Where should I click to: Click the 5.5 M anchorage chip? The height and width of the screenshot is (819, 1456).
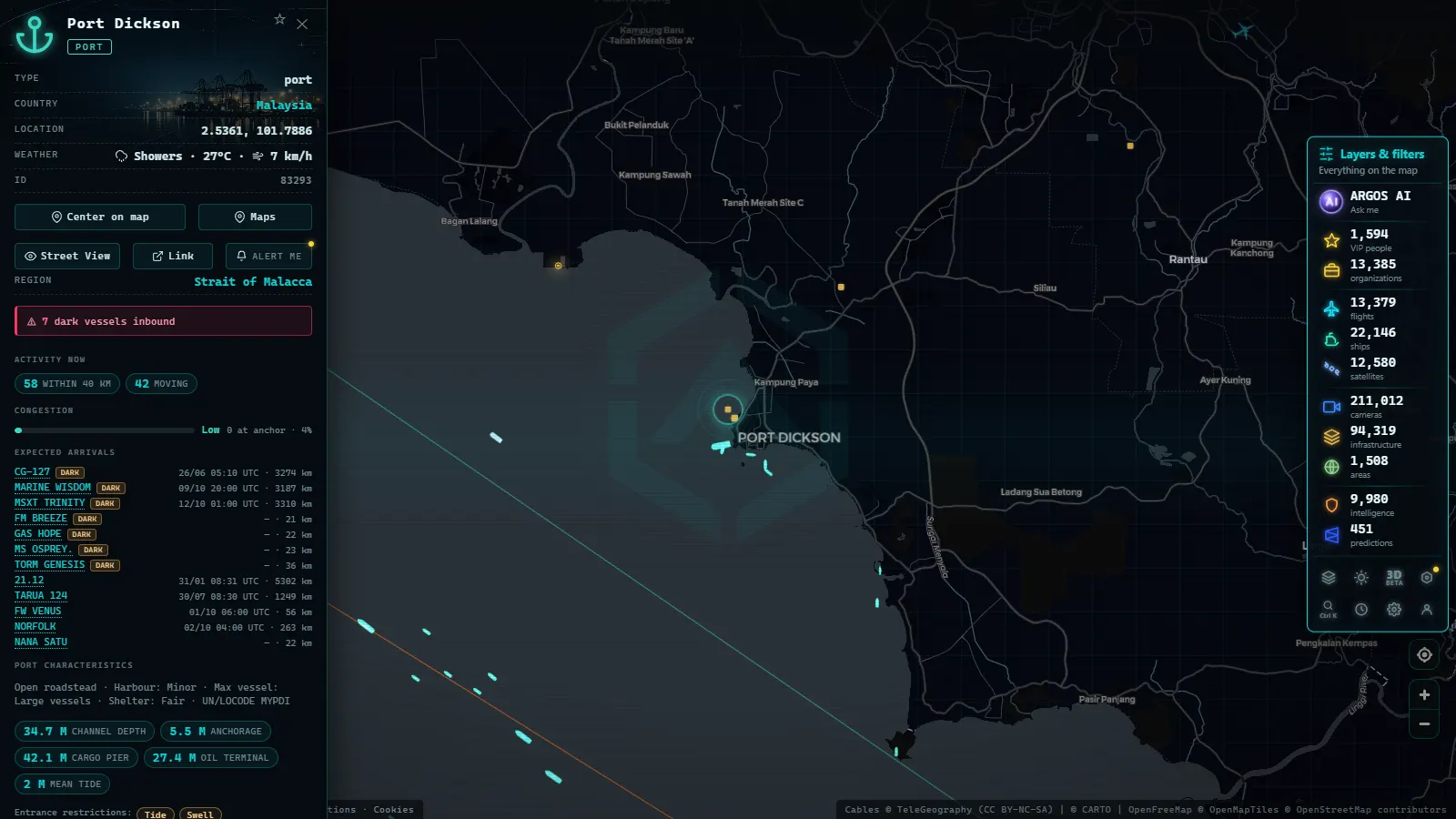(216, 732)
